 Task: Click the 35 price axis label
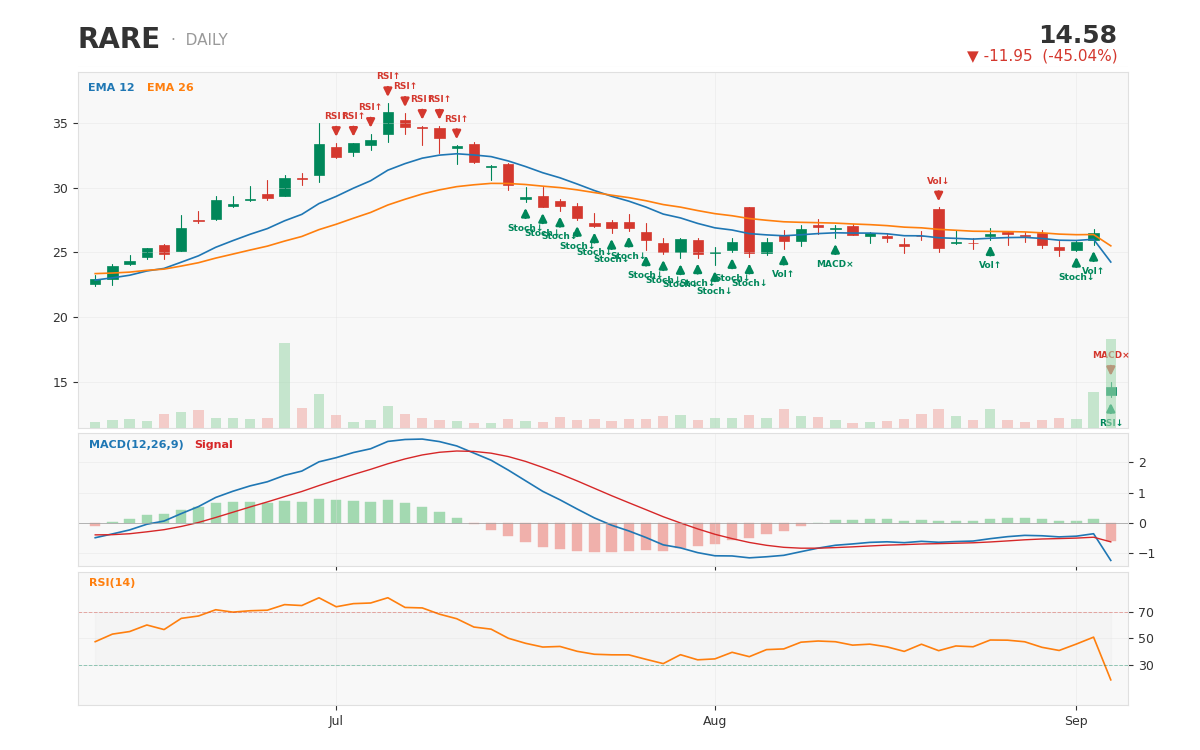click(x=61, y=123)
